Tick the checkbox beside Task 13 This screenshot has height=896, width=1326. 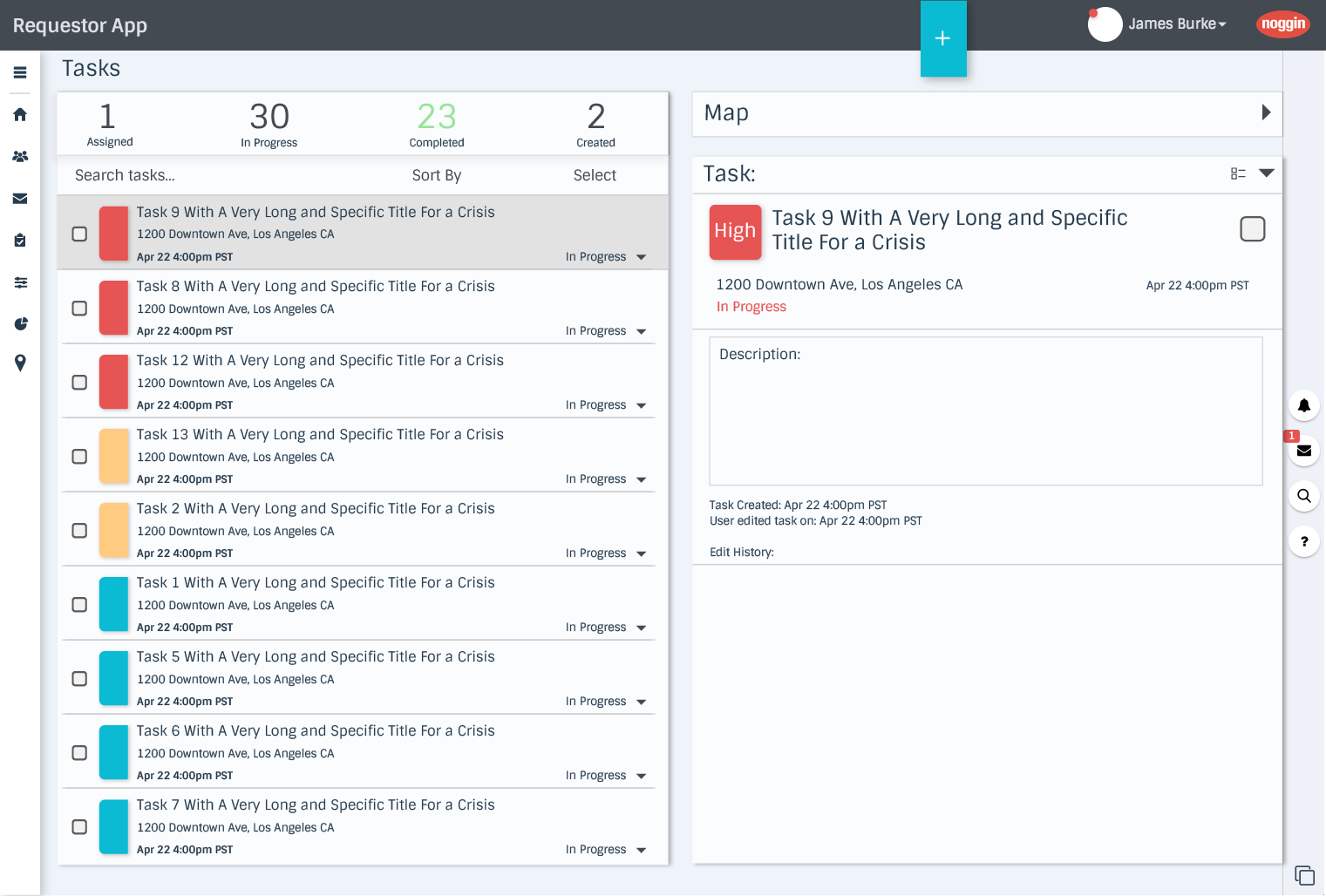79,456
